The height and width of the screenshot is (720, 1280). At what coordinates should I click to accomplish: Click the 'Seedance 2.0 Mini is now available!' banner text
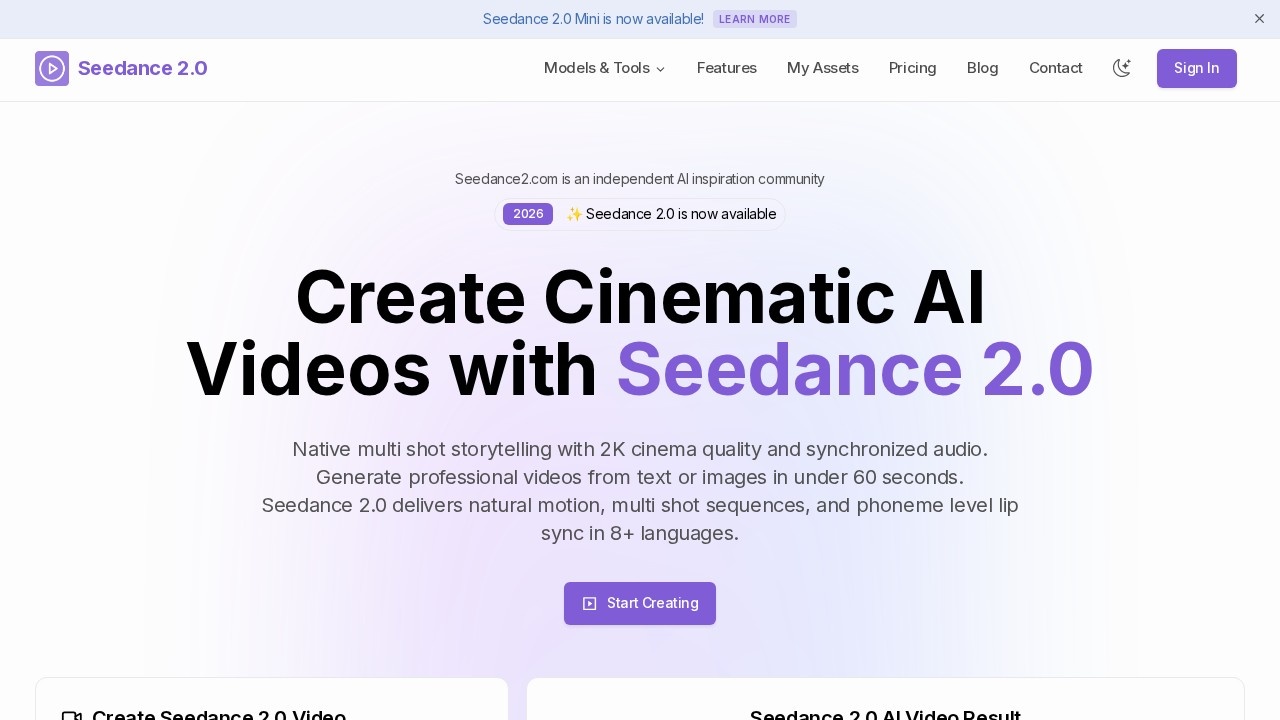593,19
